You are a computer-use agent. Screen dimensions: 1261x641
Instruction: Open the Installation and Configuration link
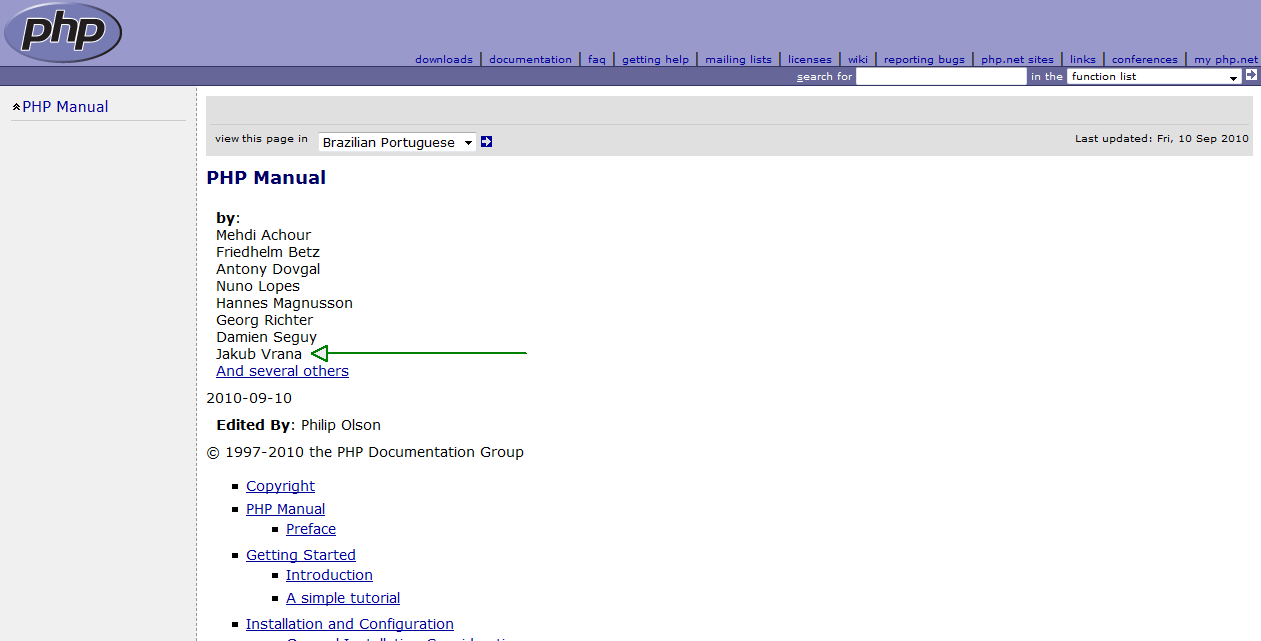pos(350,624)
